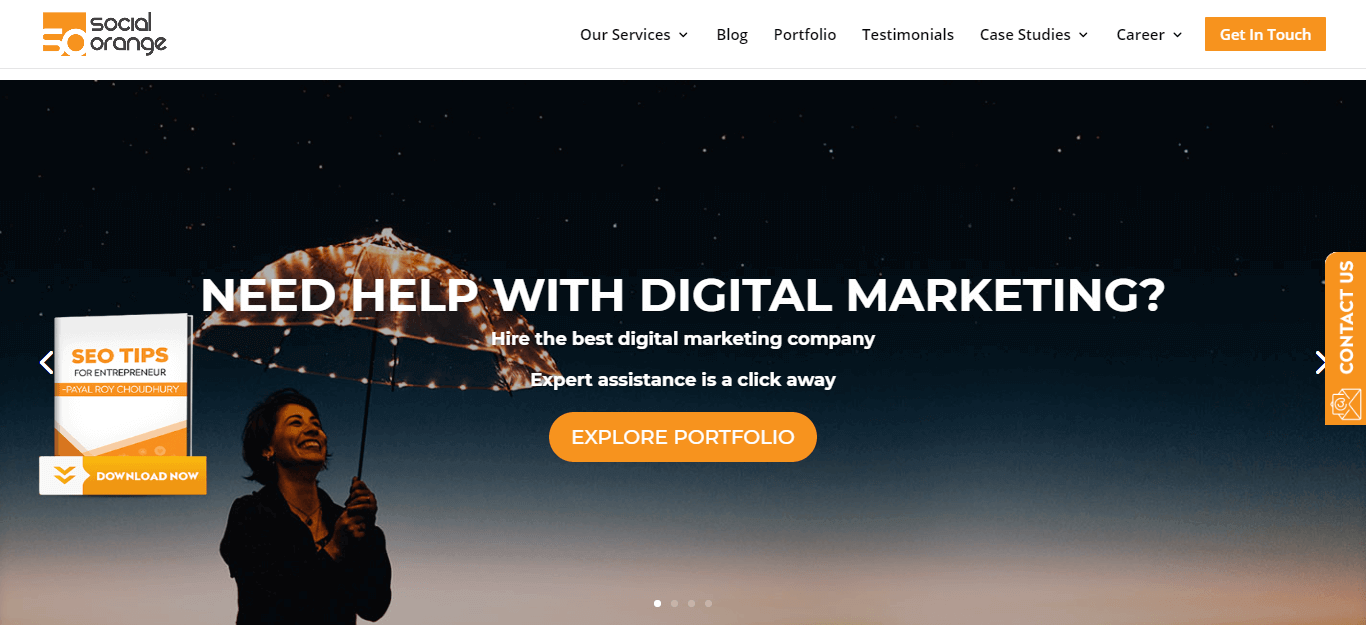Expand the Our Services dropdown arrow
Screen dimensions: 1366x625
[x=683, y=35]
